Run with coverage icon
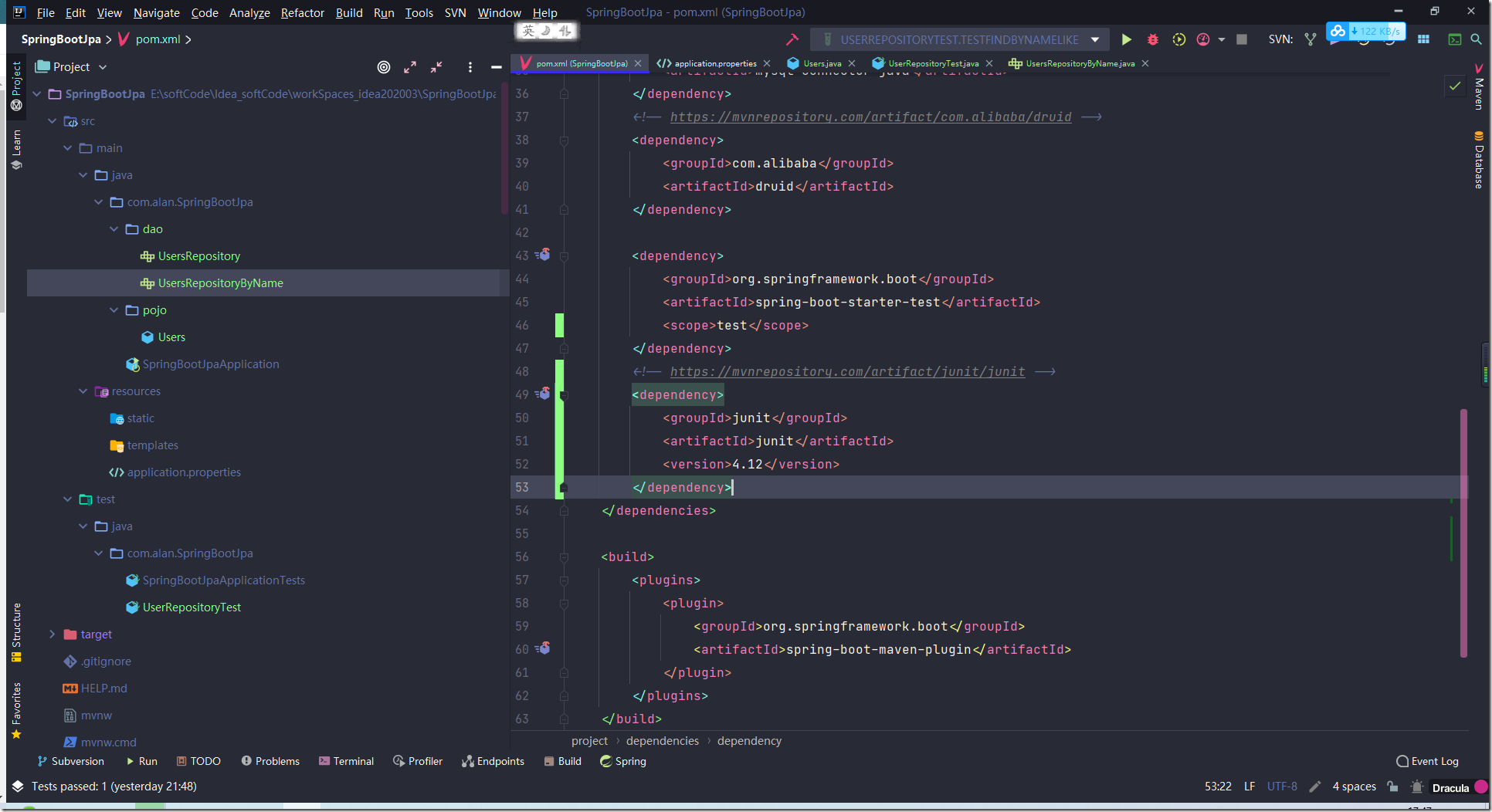This screenshot has width=1492, height=812. pyautogui.click(x=1178, y=39)
